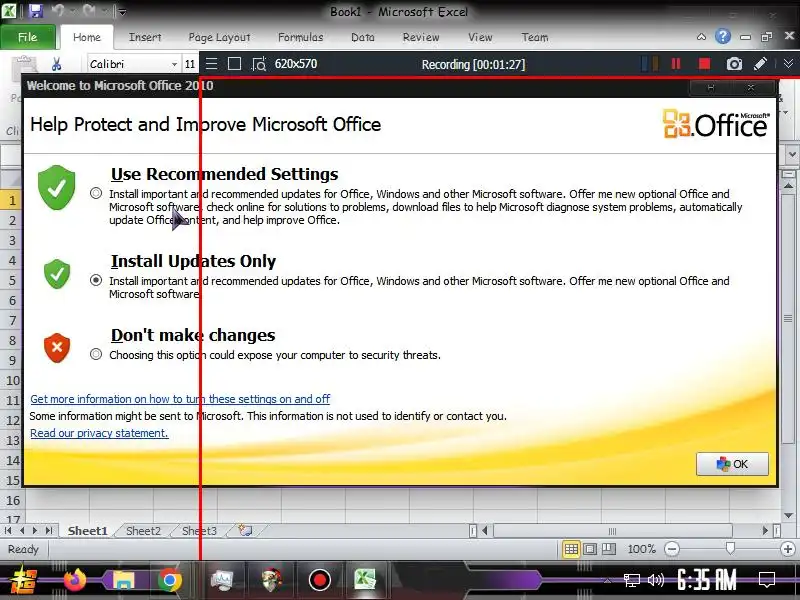The image size is (800, 600).
Task: Click the OK button in Office dialog
Action: [x=732, y=464]
